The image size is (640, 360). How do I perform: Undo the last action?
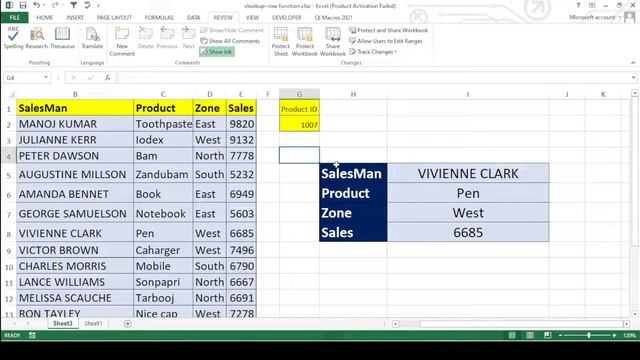[x=37, y=5]
